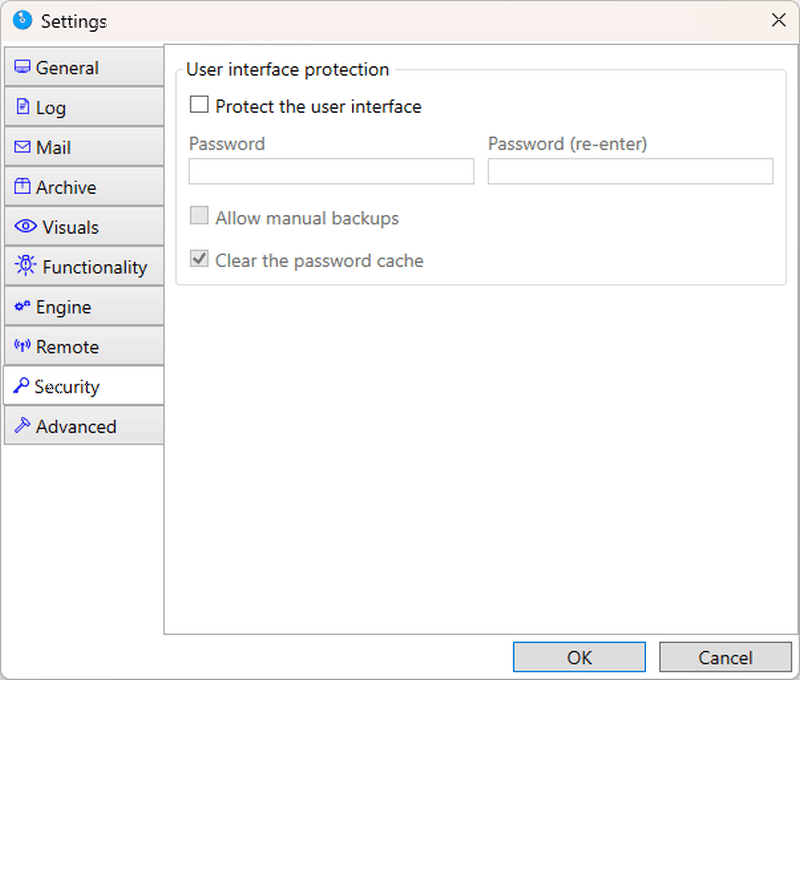The height and width of the screenshot is (880, 800).
Task: Focus the Password input field
Action: pyautogui.click(x=331, y=171)
